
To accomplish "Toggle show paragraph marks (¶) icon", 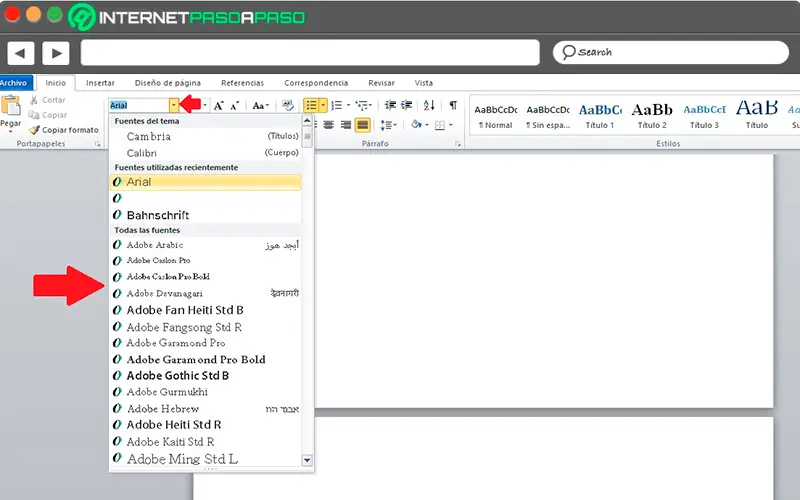I will pos(453,105).
